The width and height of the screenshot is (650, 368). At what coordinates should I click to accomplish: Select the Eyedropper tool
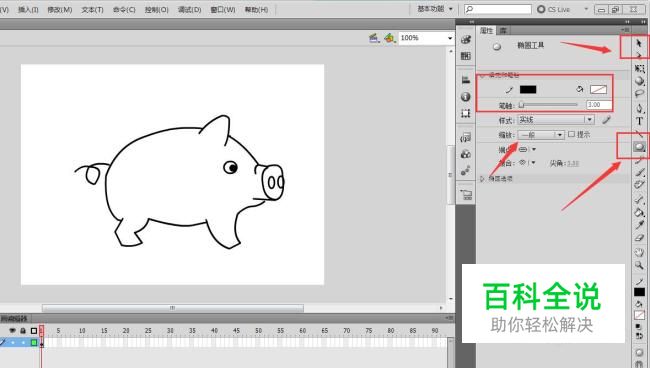coord(639,225)
